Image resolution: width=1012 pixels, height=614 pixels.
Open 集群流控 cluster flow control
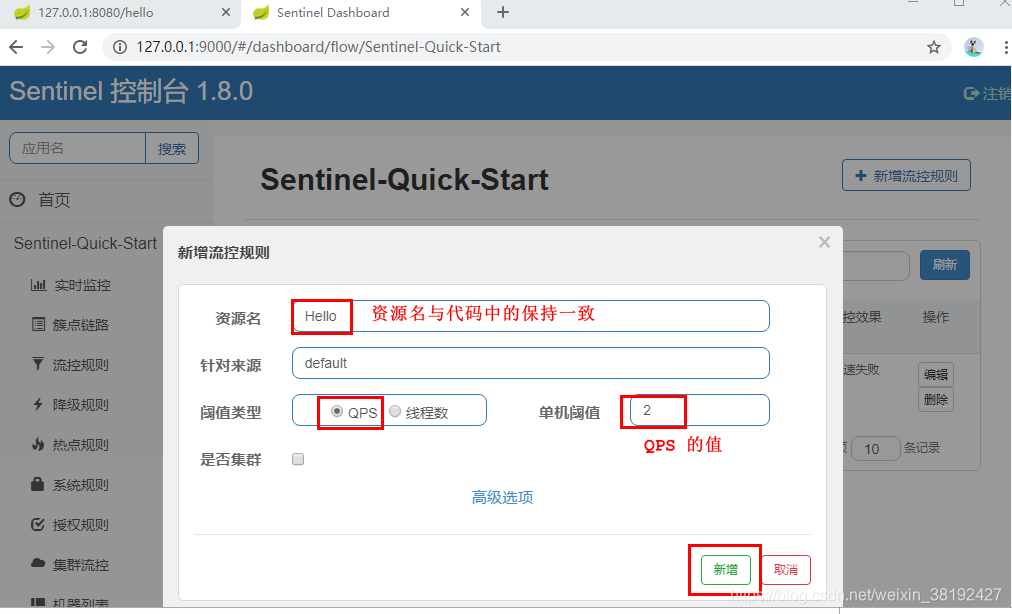(x=81, y=565)
